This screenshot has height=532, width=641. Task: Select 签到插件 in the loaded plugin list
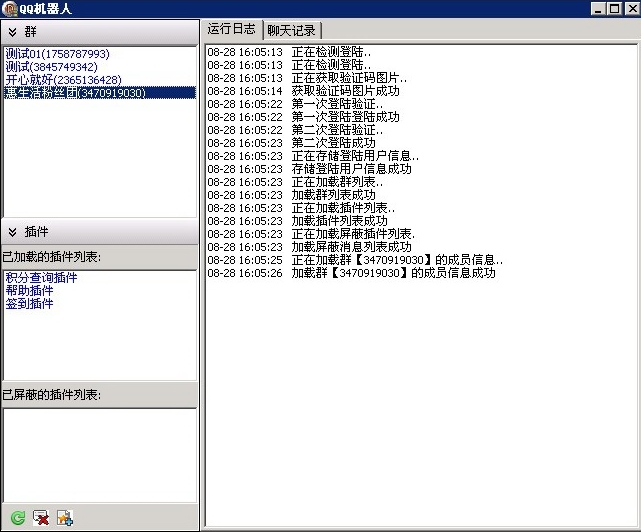click(29, 304)
